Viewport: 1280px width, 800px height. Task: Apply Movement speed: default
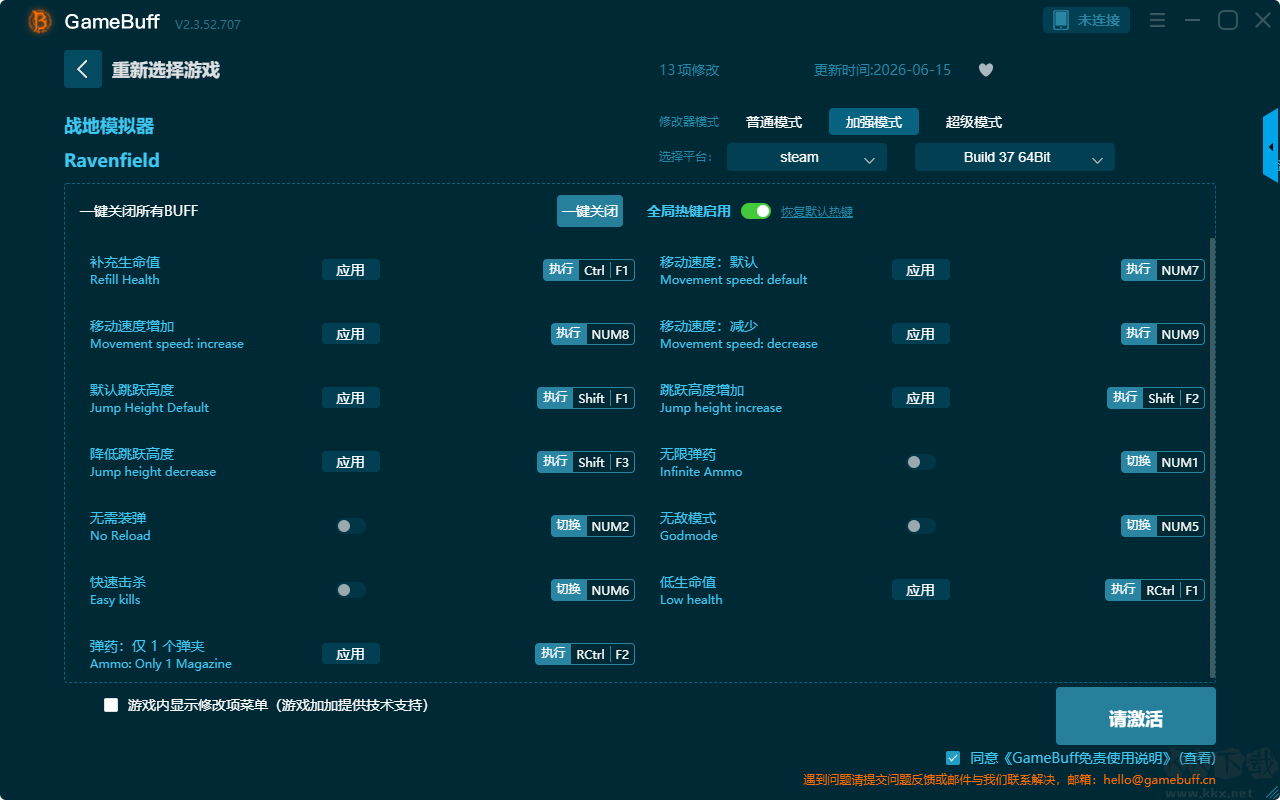pos(920,270)
